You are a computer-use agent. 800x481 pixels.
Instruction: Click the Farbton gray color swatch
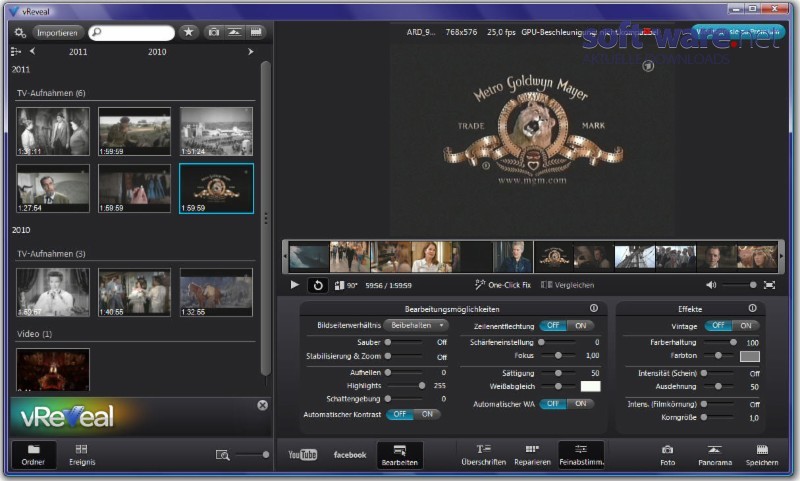(749, 356)
